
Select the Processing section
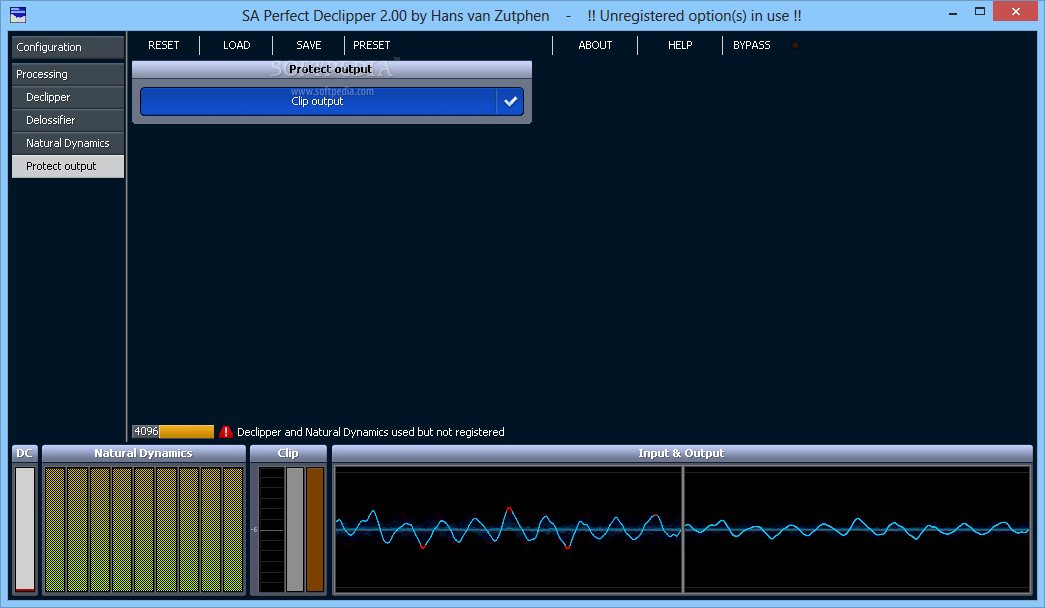click(68, 74)
